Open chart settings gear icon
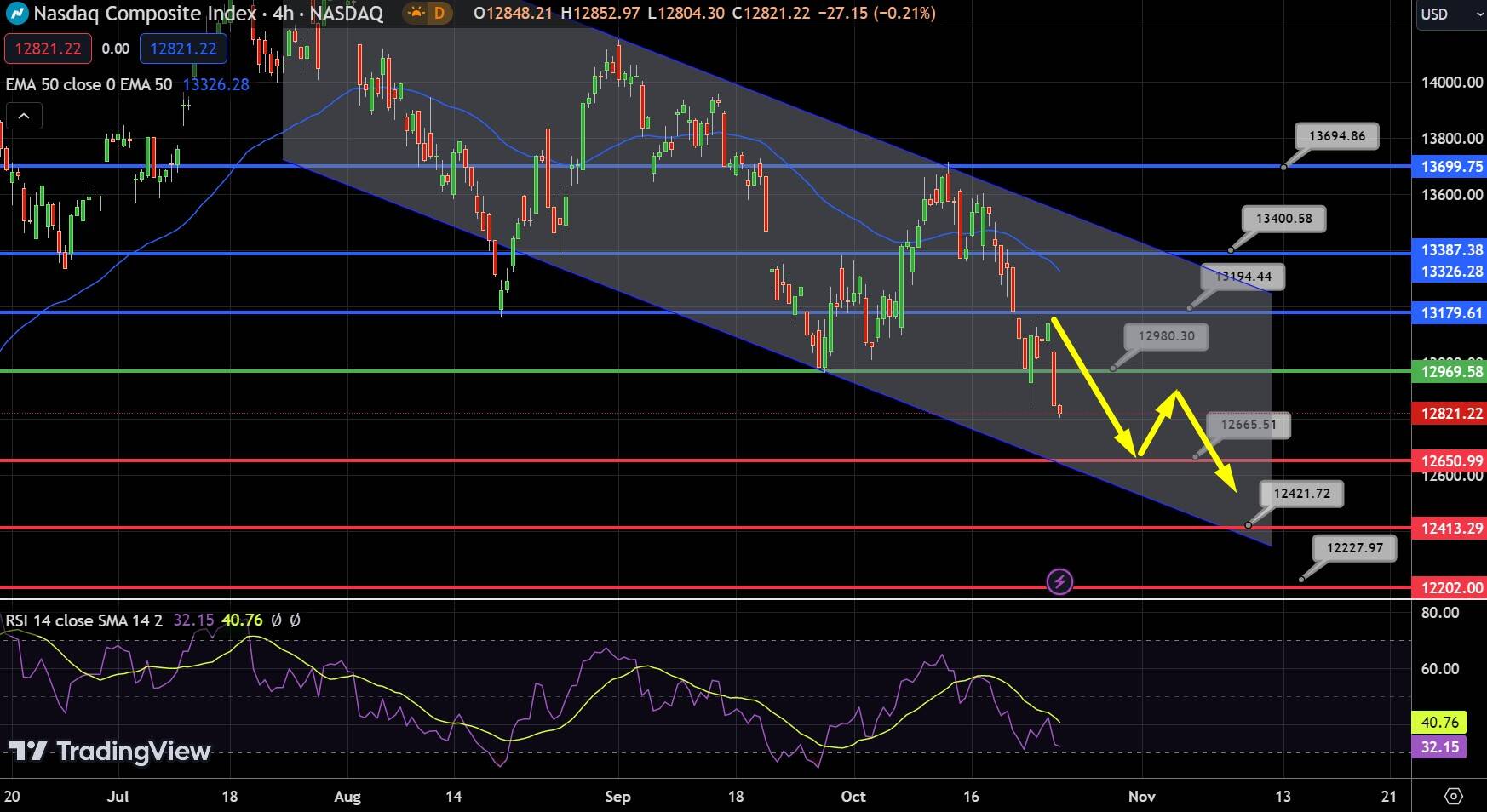Image resolution: width=1487 pixels, height=812 pixels. [x=1454, y=797]
